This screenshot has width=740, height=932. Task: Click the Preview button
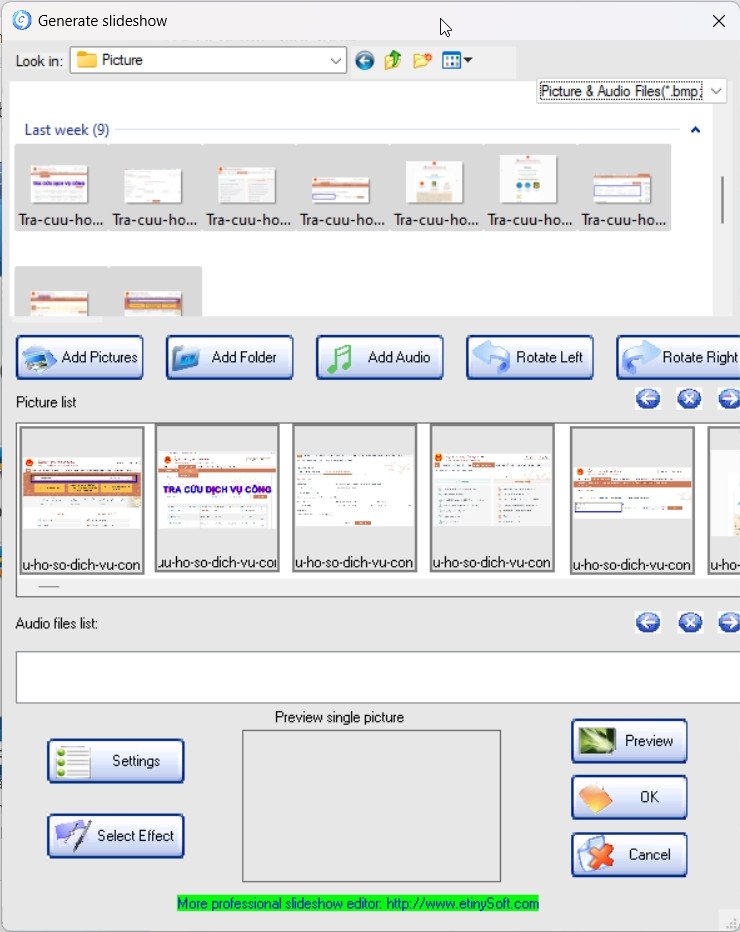click(x=629, y=741)
